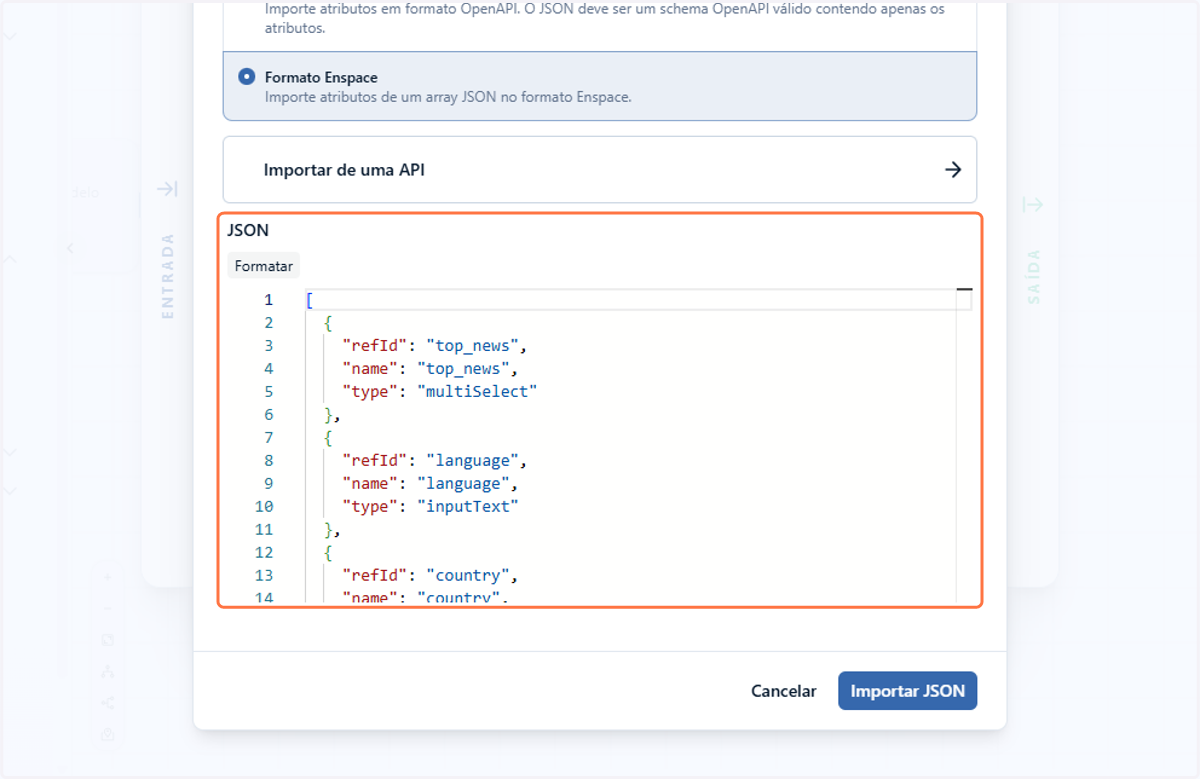Click the OpenAPI format description text
Screen dimensions: 1200x779
pos(604,19)
